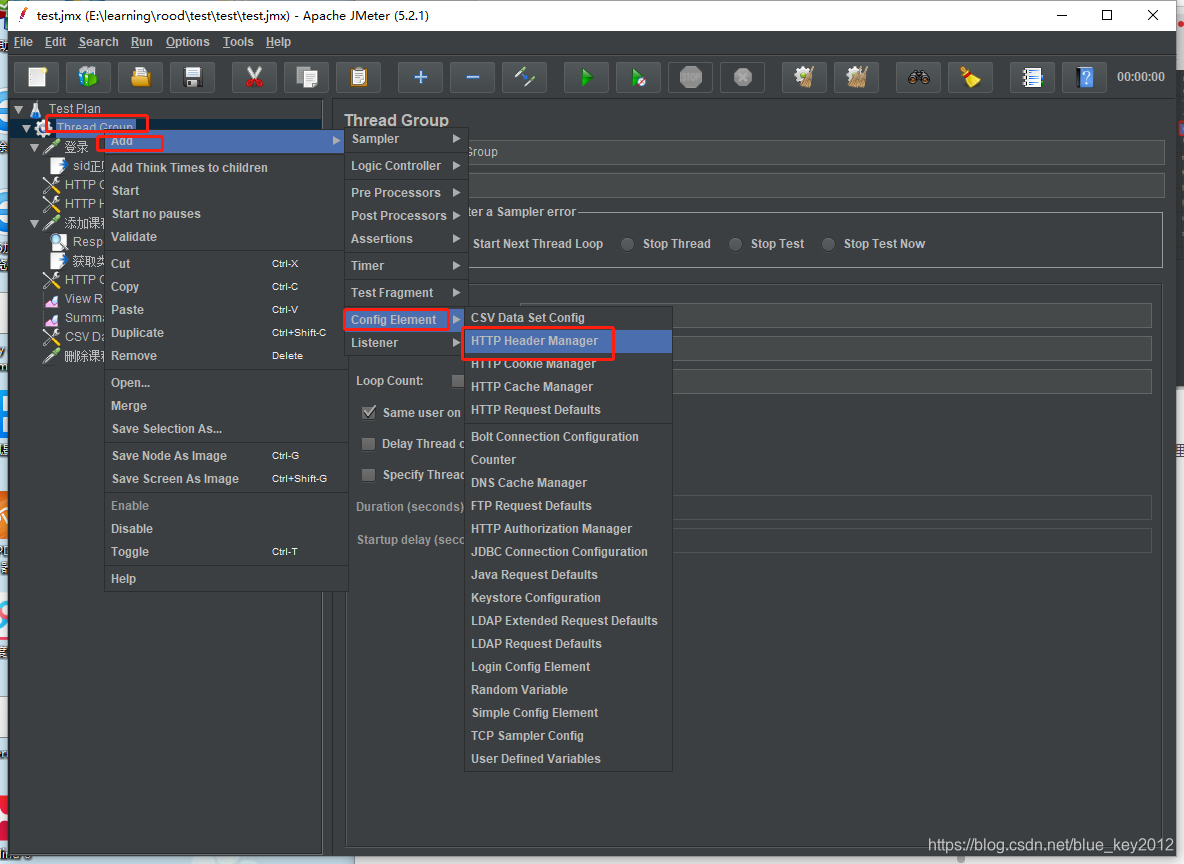Open the File menu
Screen dimensions: 1184x864
(23, 42)
